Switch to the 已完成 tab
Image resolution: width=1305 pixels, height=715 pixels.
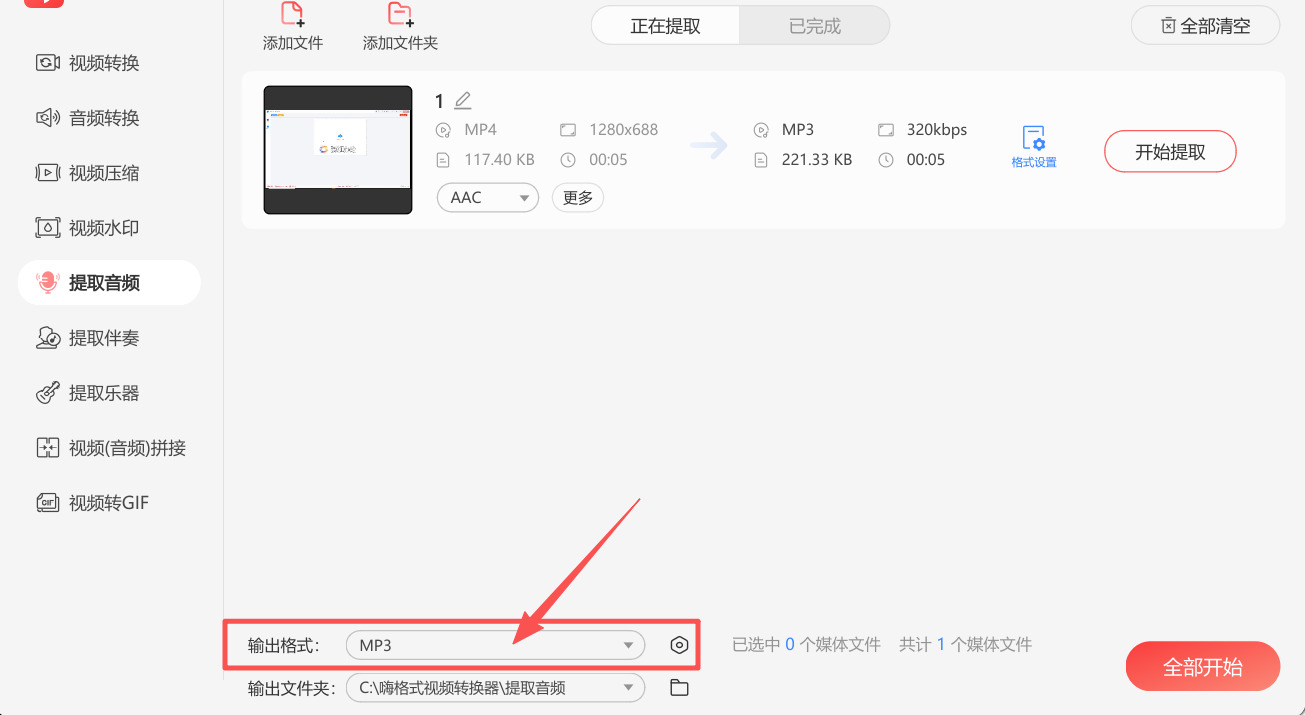[x=815, y=26]
